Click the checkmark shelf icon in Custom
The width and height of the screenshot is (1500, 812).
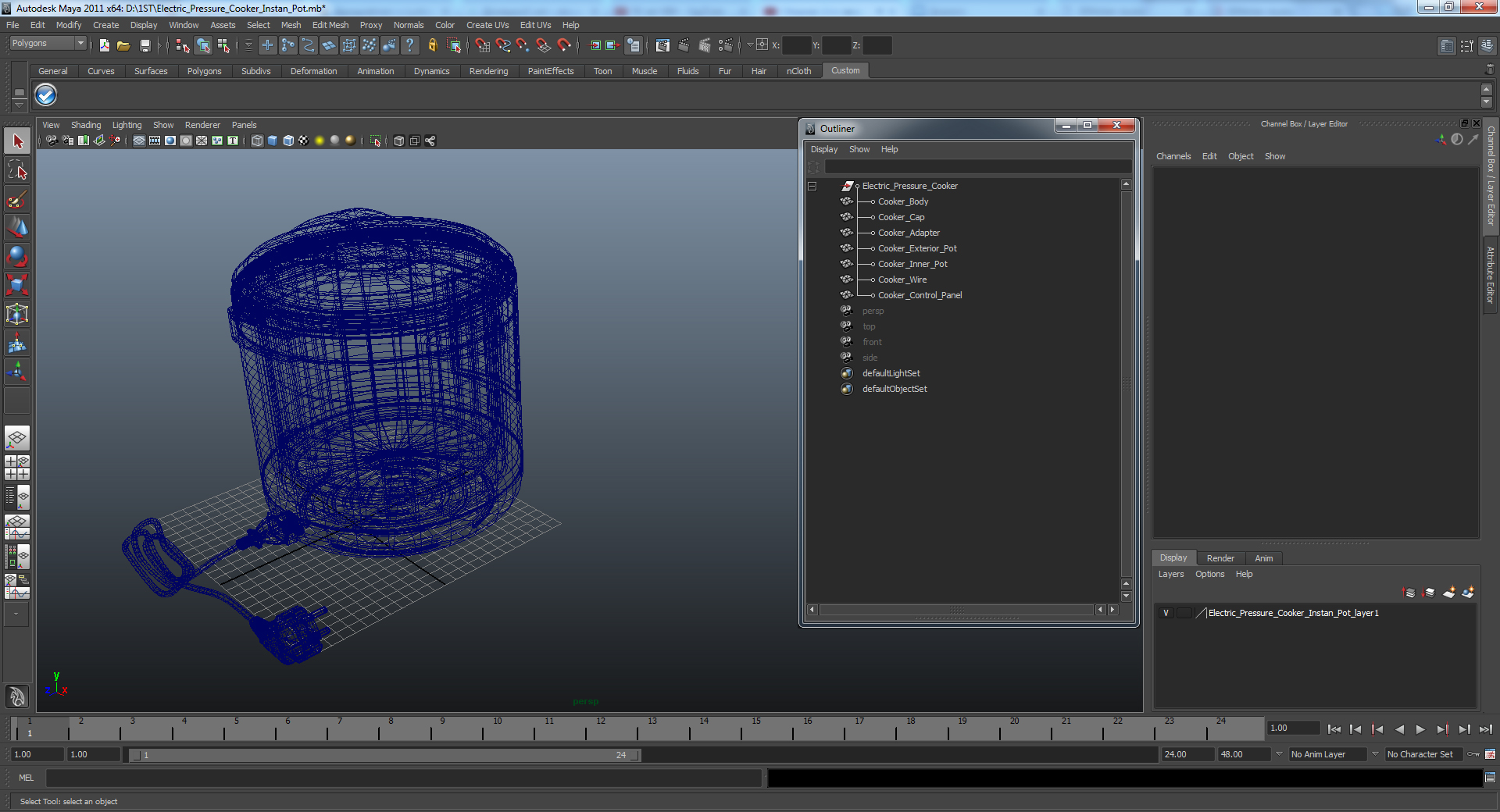pyautogui.click(x=46, y=95)
